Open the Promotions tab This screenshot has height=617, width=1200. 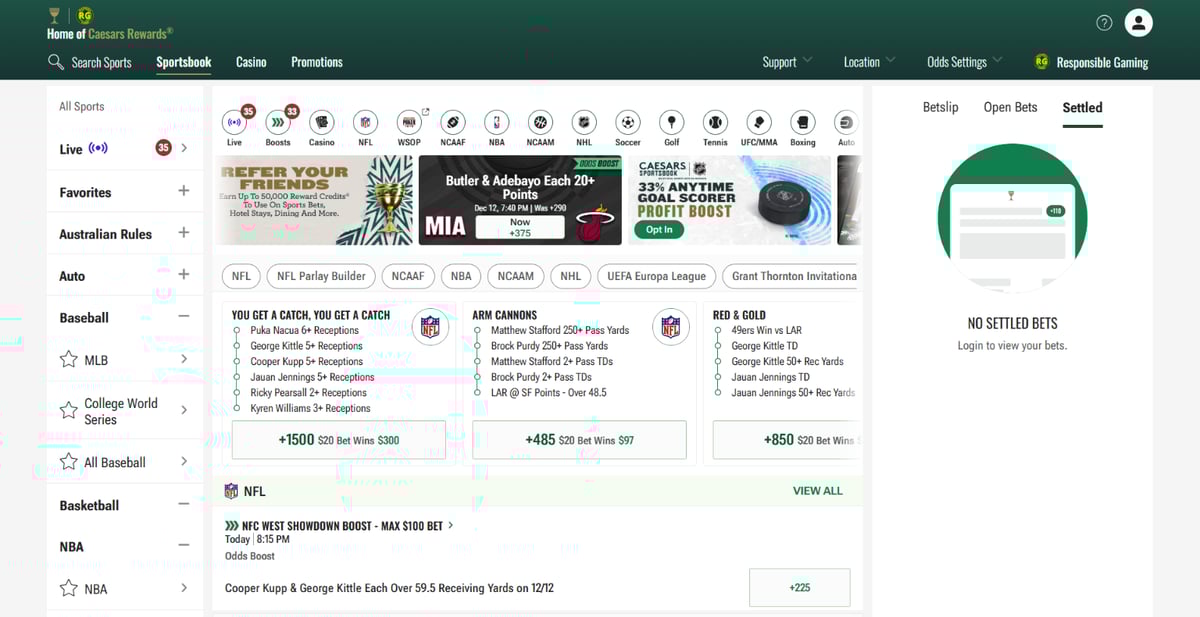317,62
